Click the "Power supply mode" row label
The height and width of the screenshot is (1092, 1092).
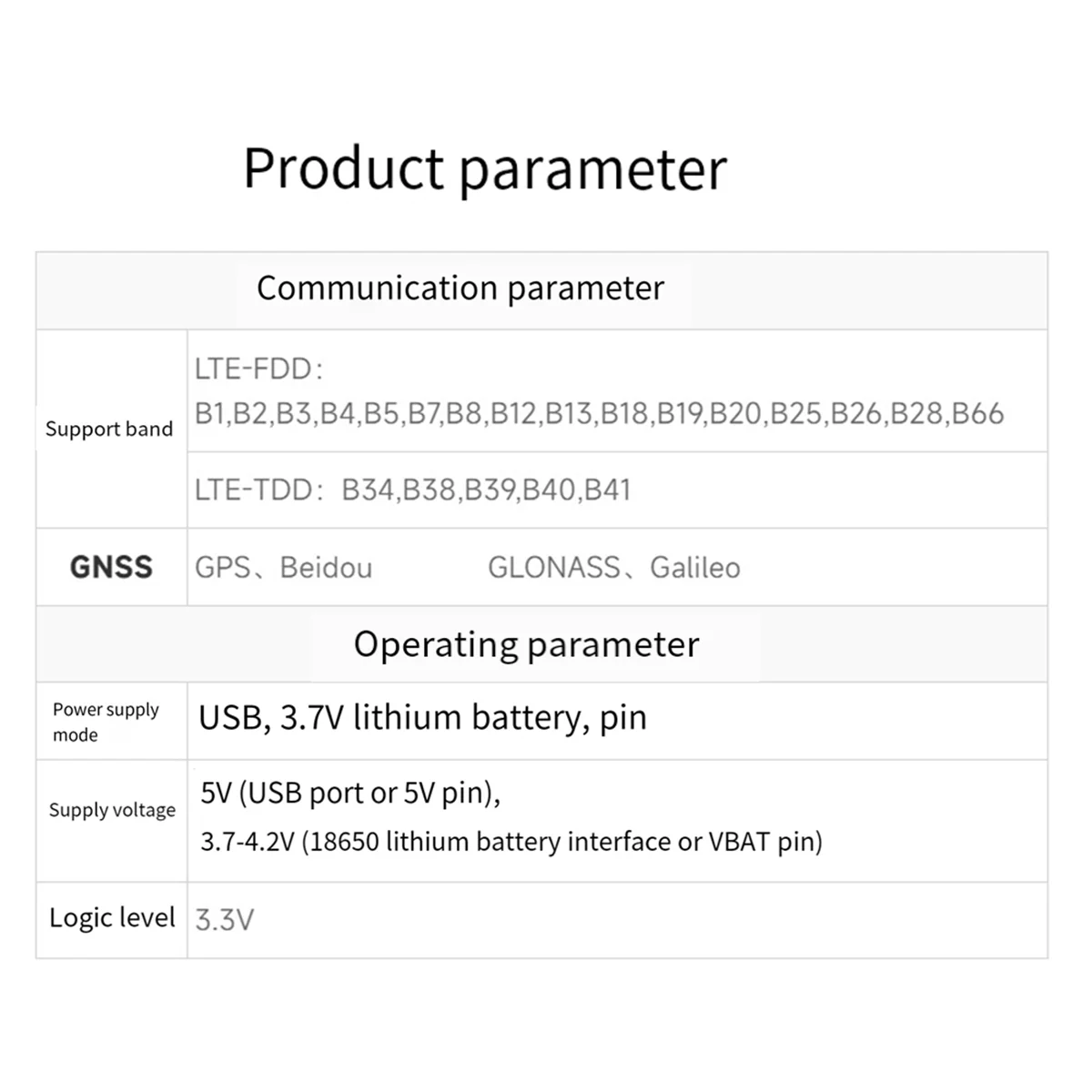tap(105, 722)
